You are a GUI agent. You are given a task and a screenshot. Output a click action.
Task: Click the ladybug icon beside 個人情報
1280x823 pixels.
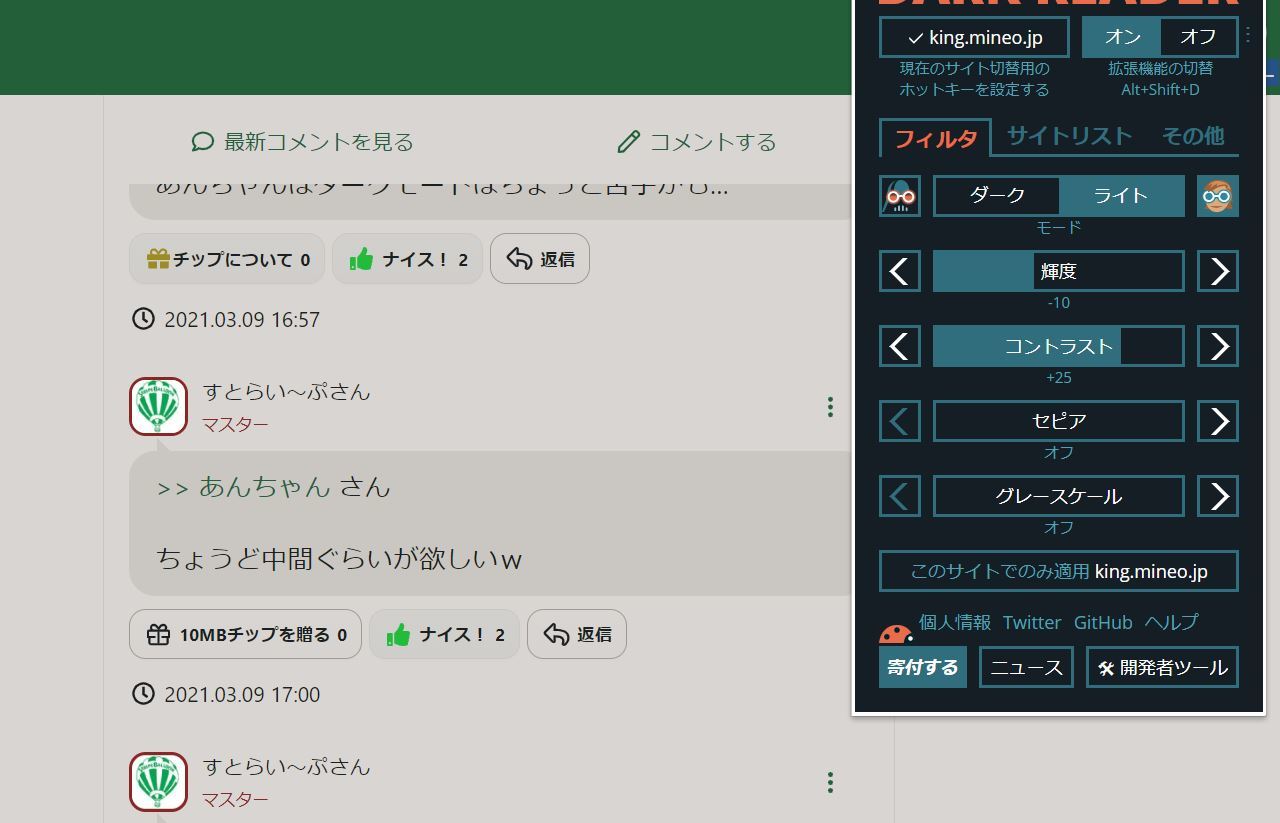(895, 633)
